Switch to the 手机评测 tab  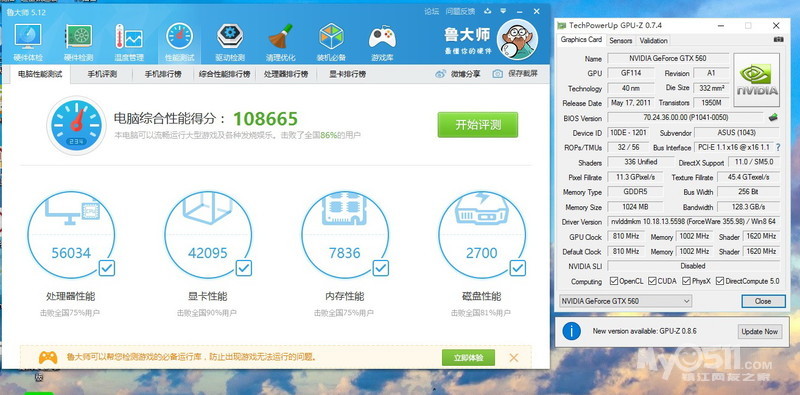[102, 74]
